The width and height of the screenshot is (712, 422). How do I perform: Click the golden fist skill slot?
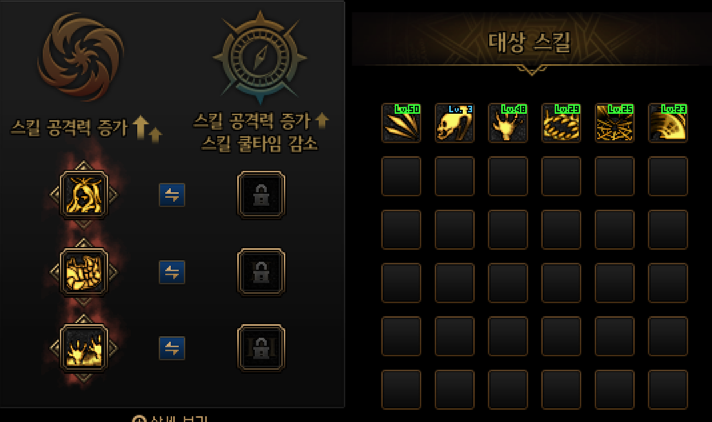pos(84,272)
